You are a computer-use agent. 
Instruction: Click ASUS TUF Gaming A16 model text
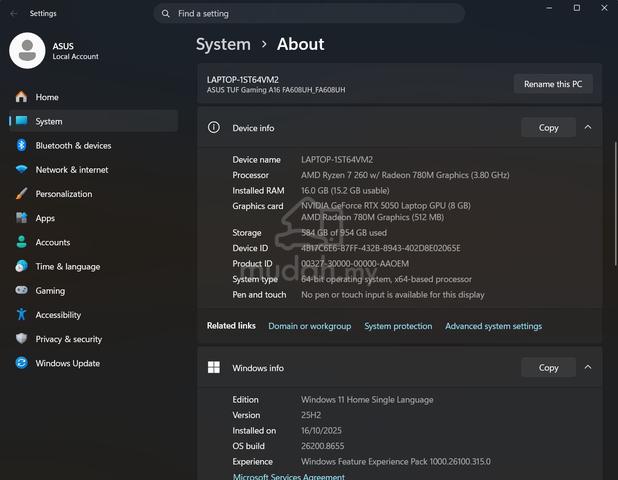click(276, 90)
